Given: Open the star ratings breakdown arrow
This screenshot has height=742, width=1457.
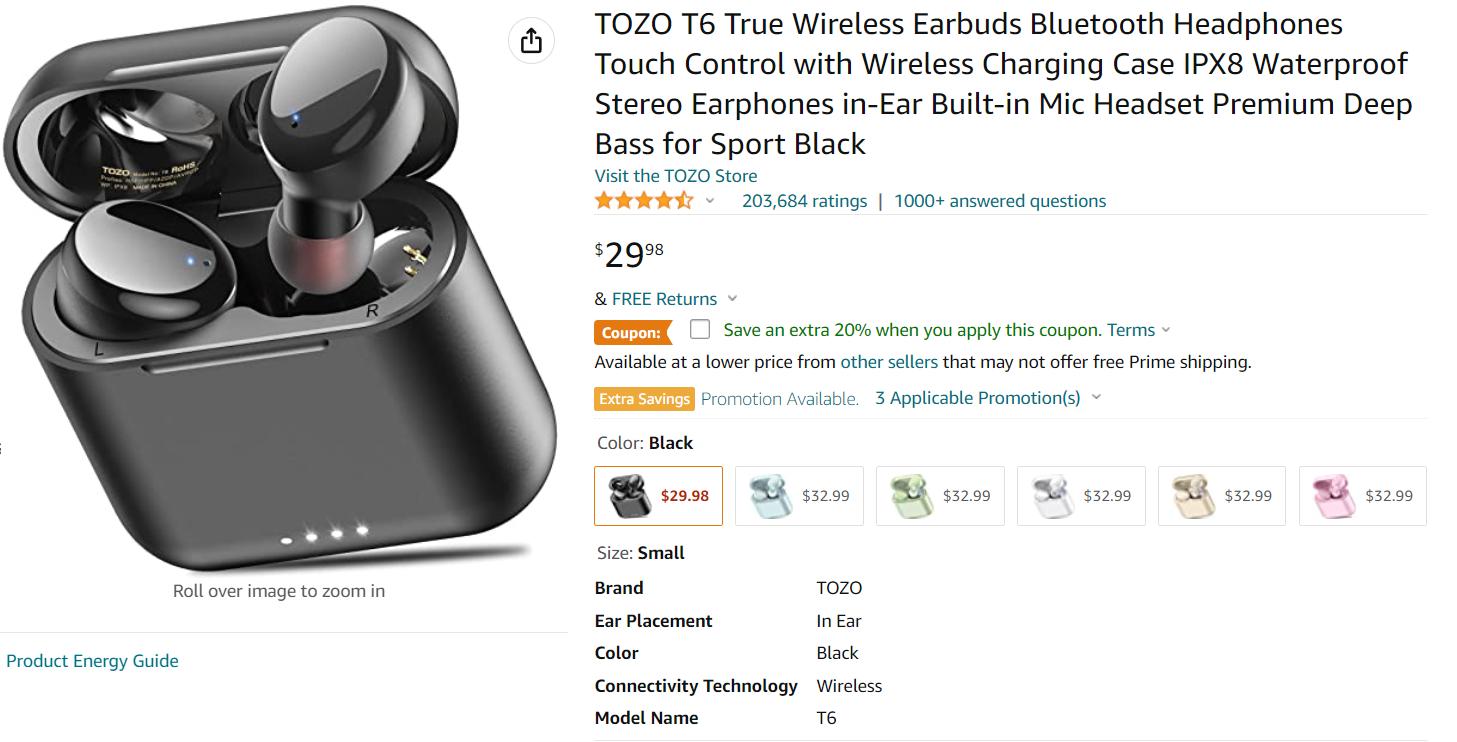Looking at the screenshot, I should (x=710, y=201).
